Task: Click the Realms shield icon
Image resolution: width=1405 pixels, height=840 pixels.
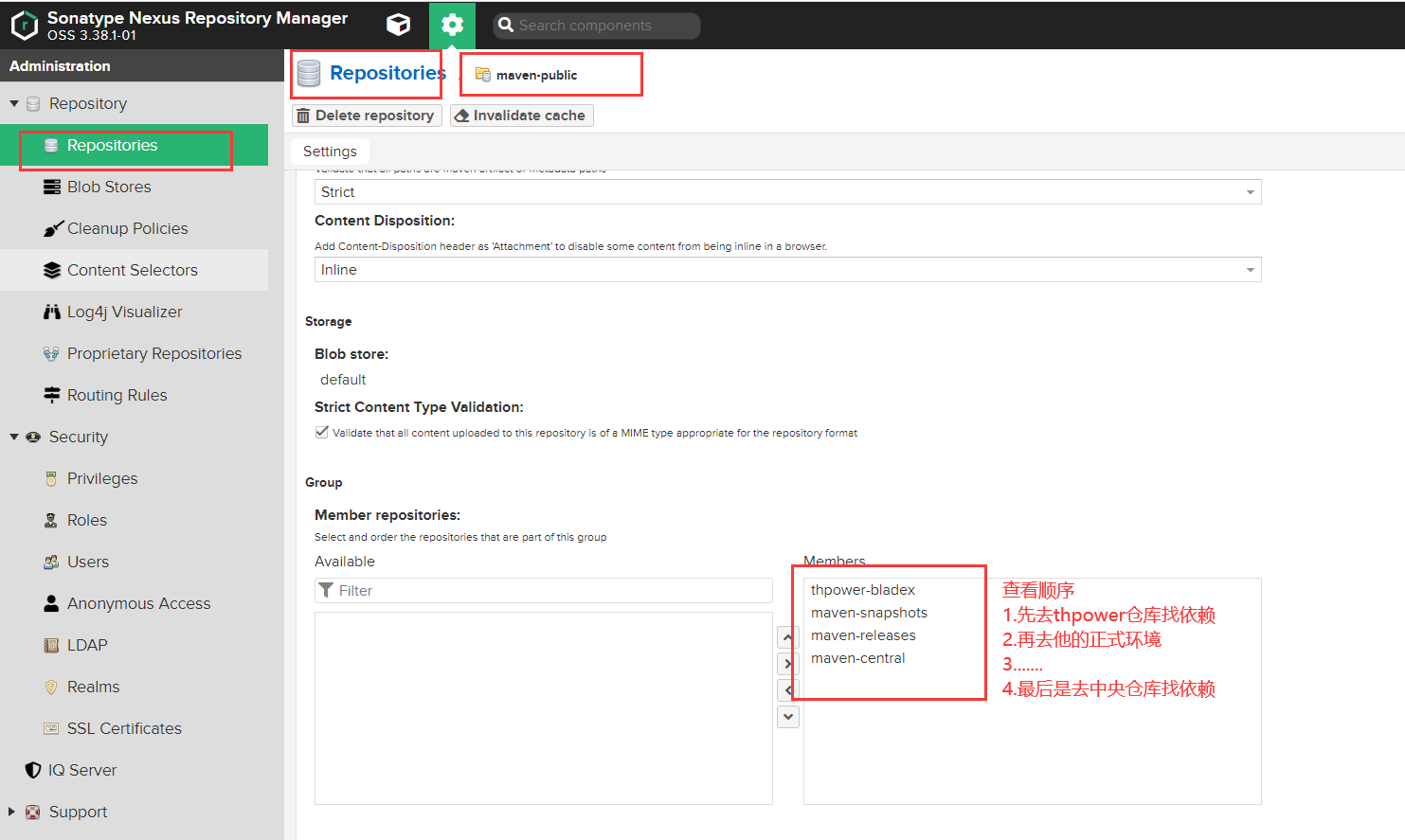Action: (51, 687)
